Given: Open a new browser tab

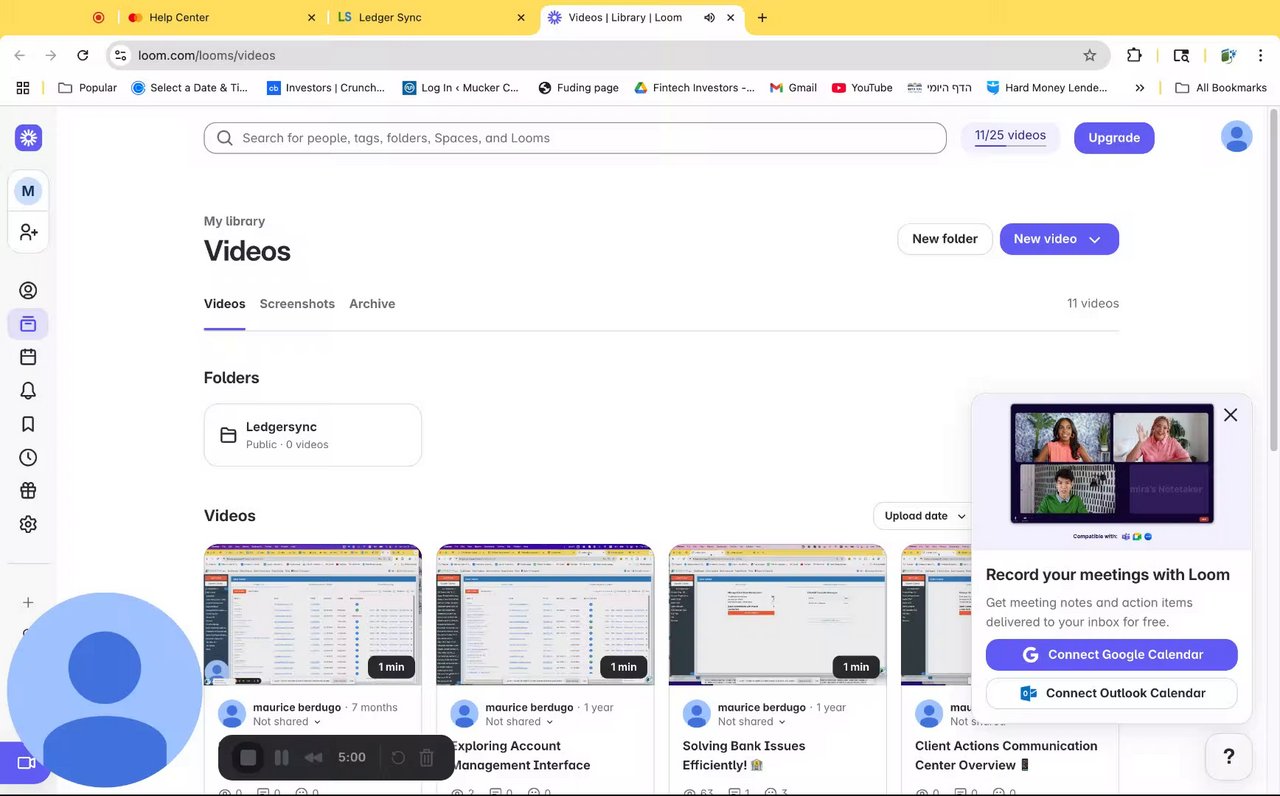Looking at the screenshot, I should [762, 18].
